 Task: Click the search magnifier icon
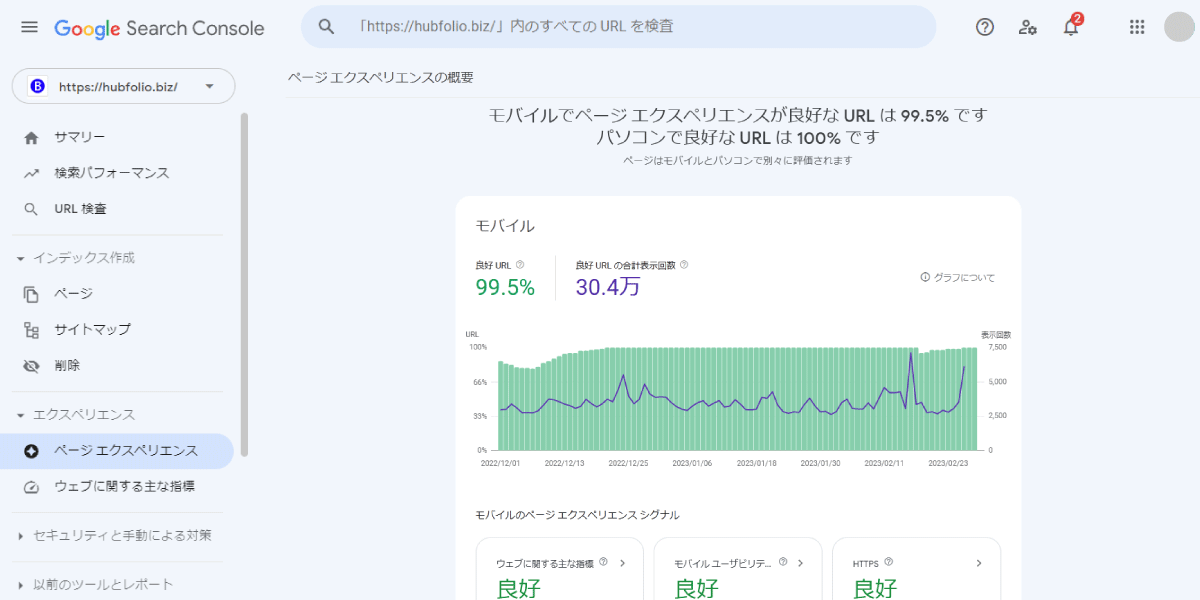[x=326, y=27]
